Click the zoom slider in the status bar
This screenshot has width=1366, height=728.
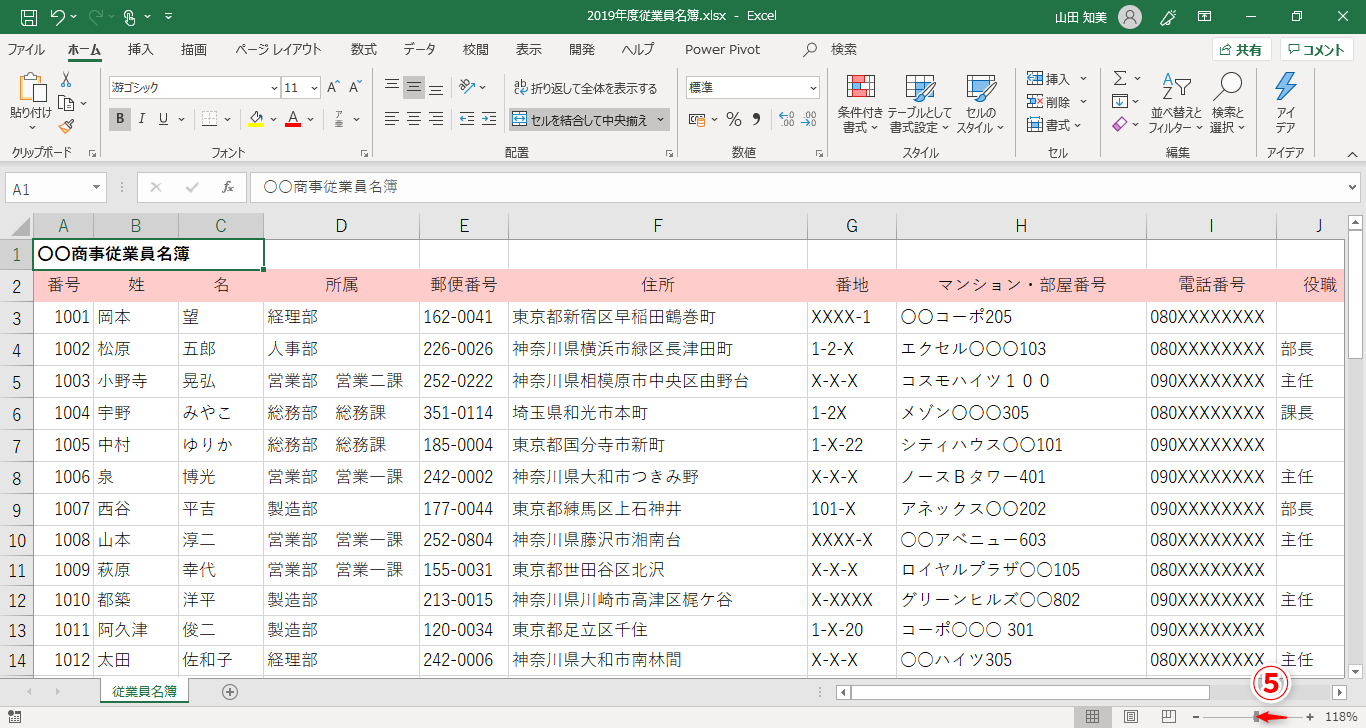(x=1256, y=717)
